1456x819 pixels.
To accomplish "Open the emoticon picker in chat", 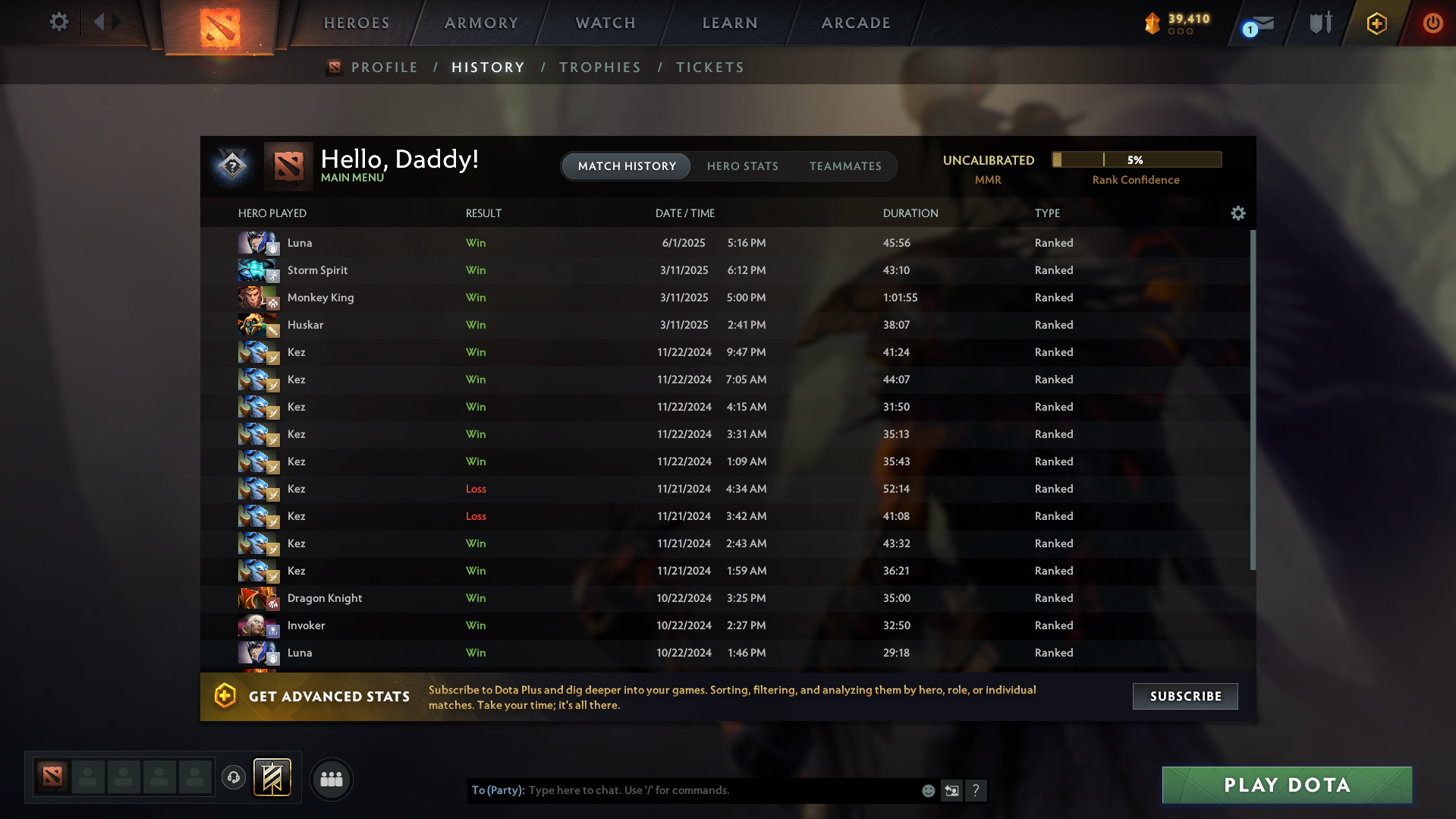I will coord(928,791).
